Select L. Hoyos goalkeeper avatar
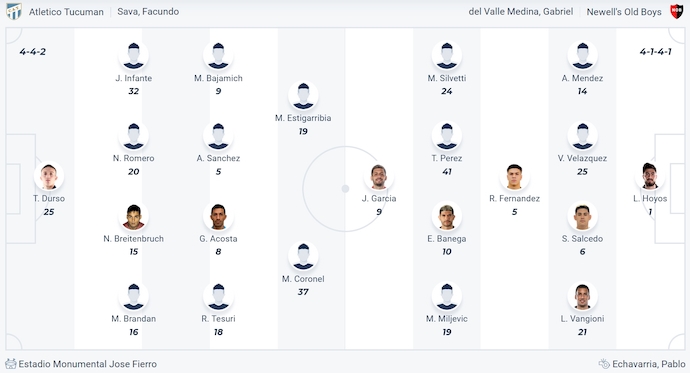 (650, 176)
